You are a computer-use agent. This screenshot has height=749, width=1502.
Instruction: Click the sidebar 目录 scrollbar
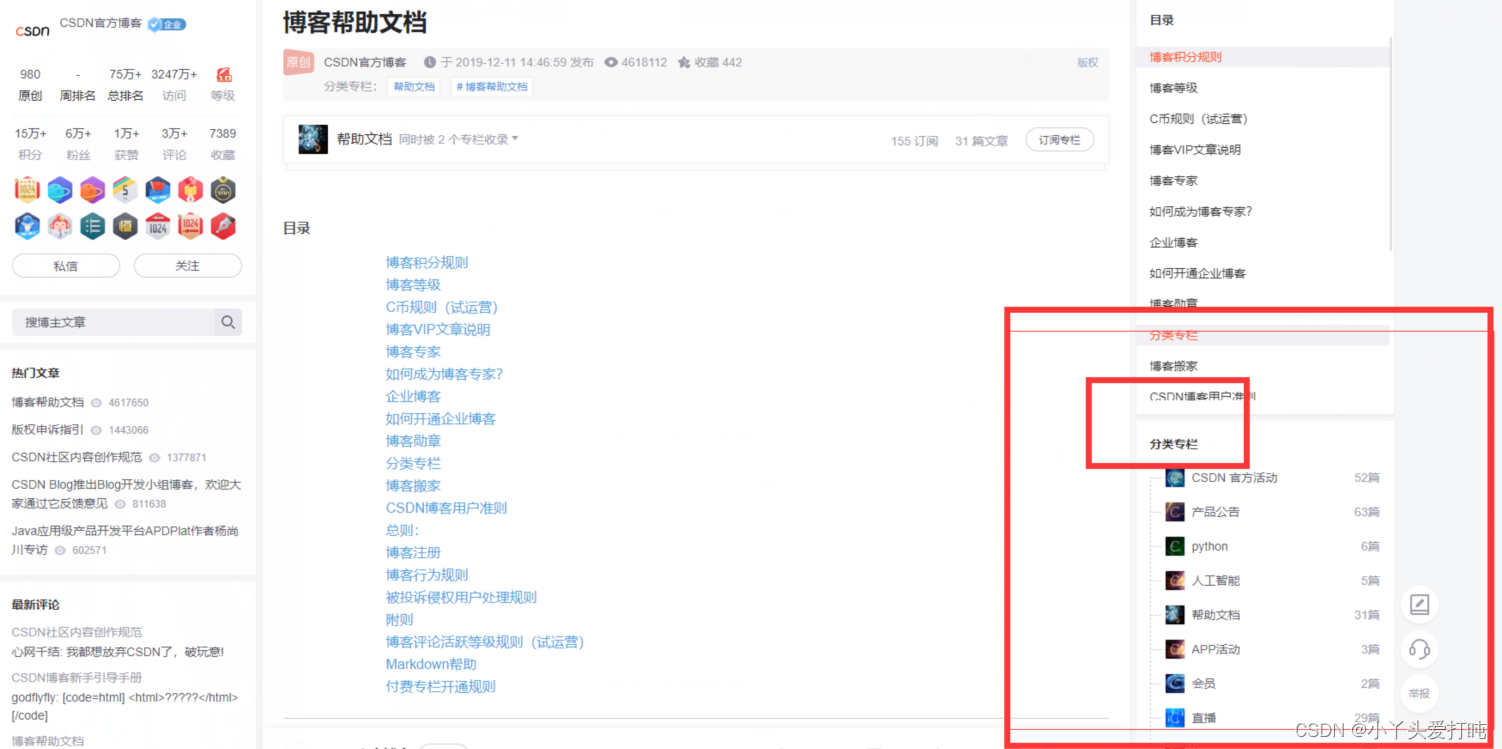[x=1391, y=145]
